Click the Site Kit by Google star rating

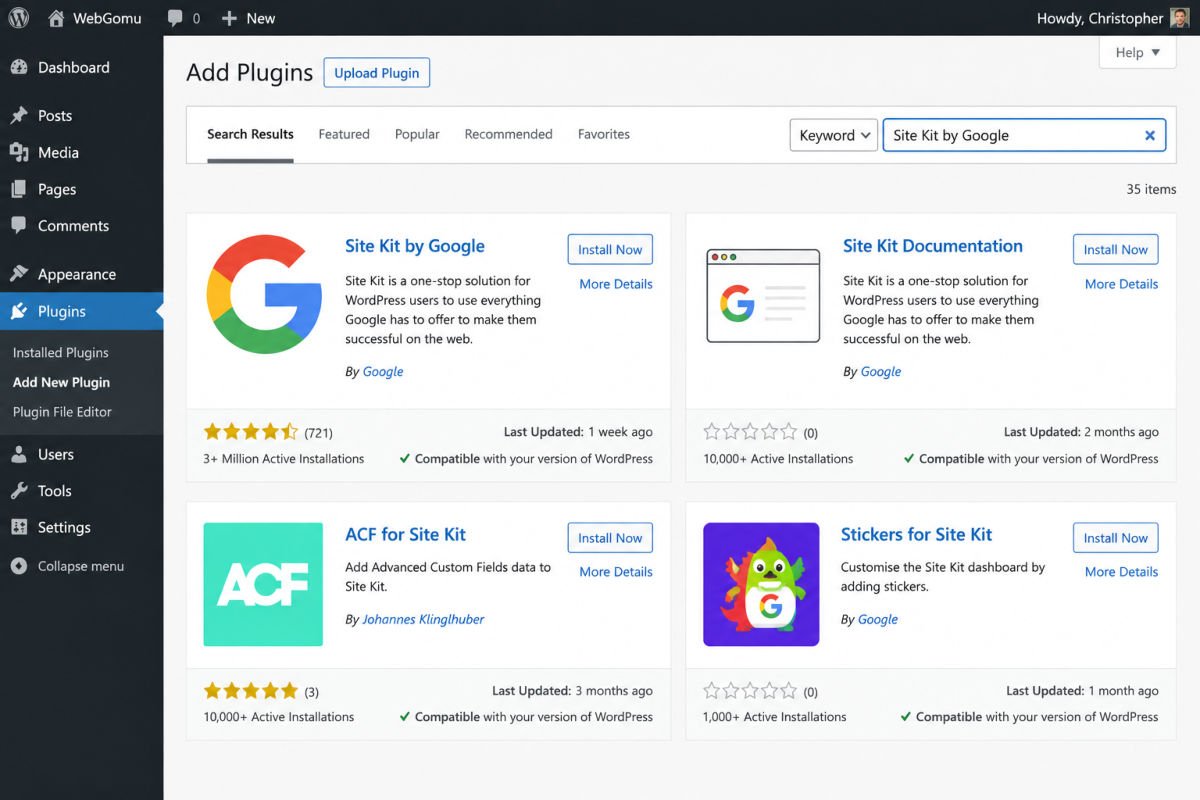coord(251,432)
